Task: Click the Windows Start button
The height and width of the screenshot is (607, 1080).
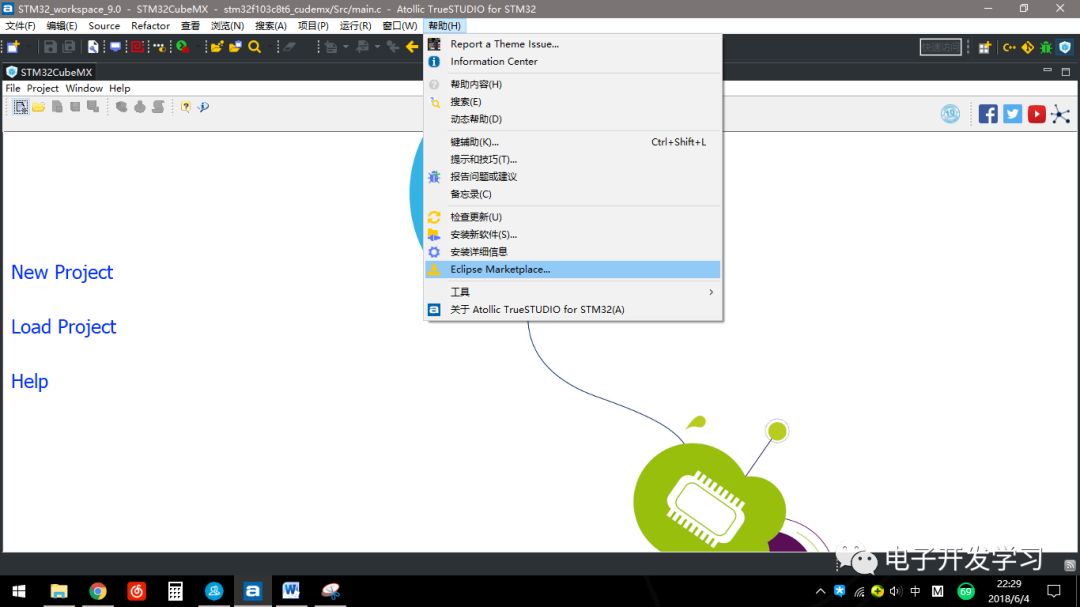Action: pyautogui.click(x=19, y=591)
